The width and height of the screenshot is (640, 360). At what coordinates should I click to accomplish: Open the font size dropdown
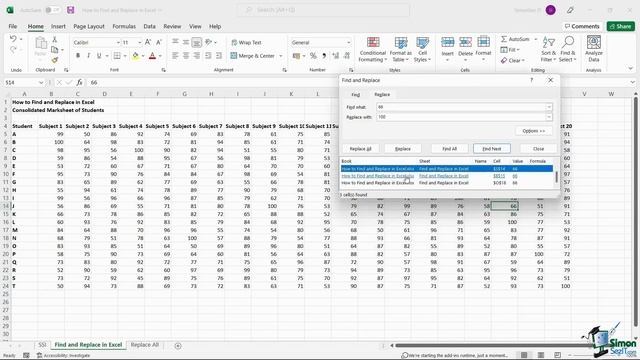pos(140,42)
